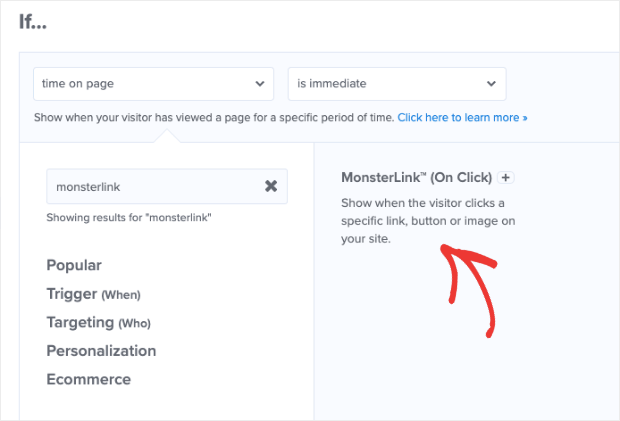
Task: Clear the monsterlink search with the X icon
Action: pos(271,186)
